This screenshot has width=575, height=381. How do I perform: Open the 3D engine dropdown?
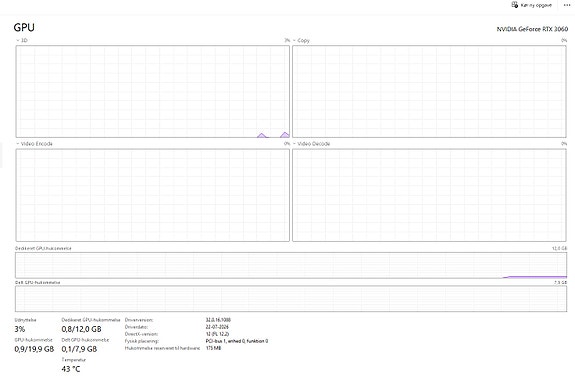22,40
